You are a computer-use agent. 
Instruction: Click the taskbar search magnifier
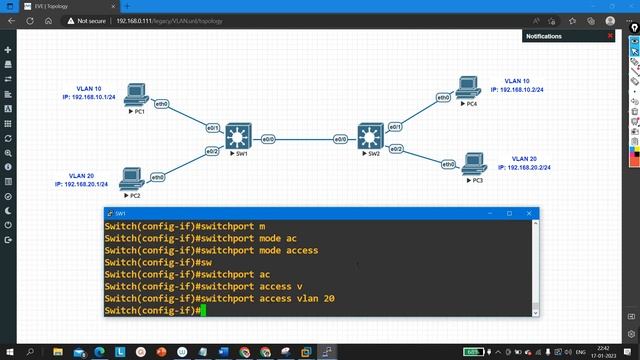[x=30, y=352]
